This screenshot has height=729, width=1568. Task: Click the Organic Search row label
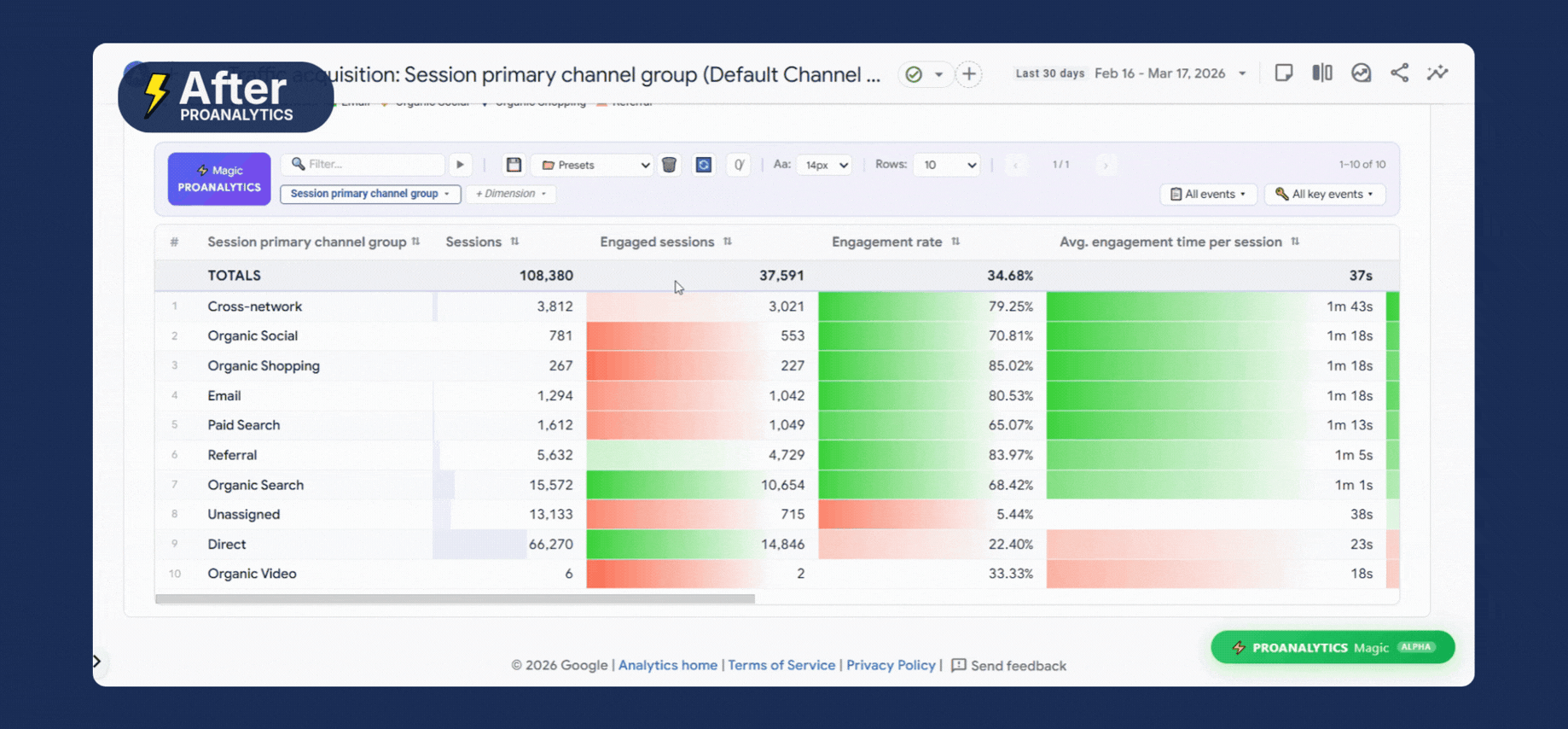256,485
